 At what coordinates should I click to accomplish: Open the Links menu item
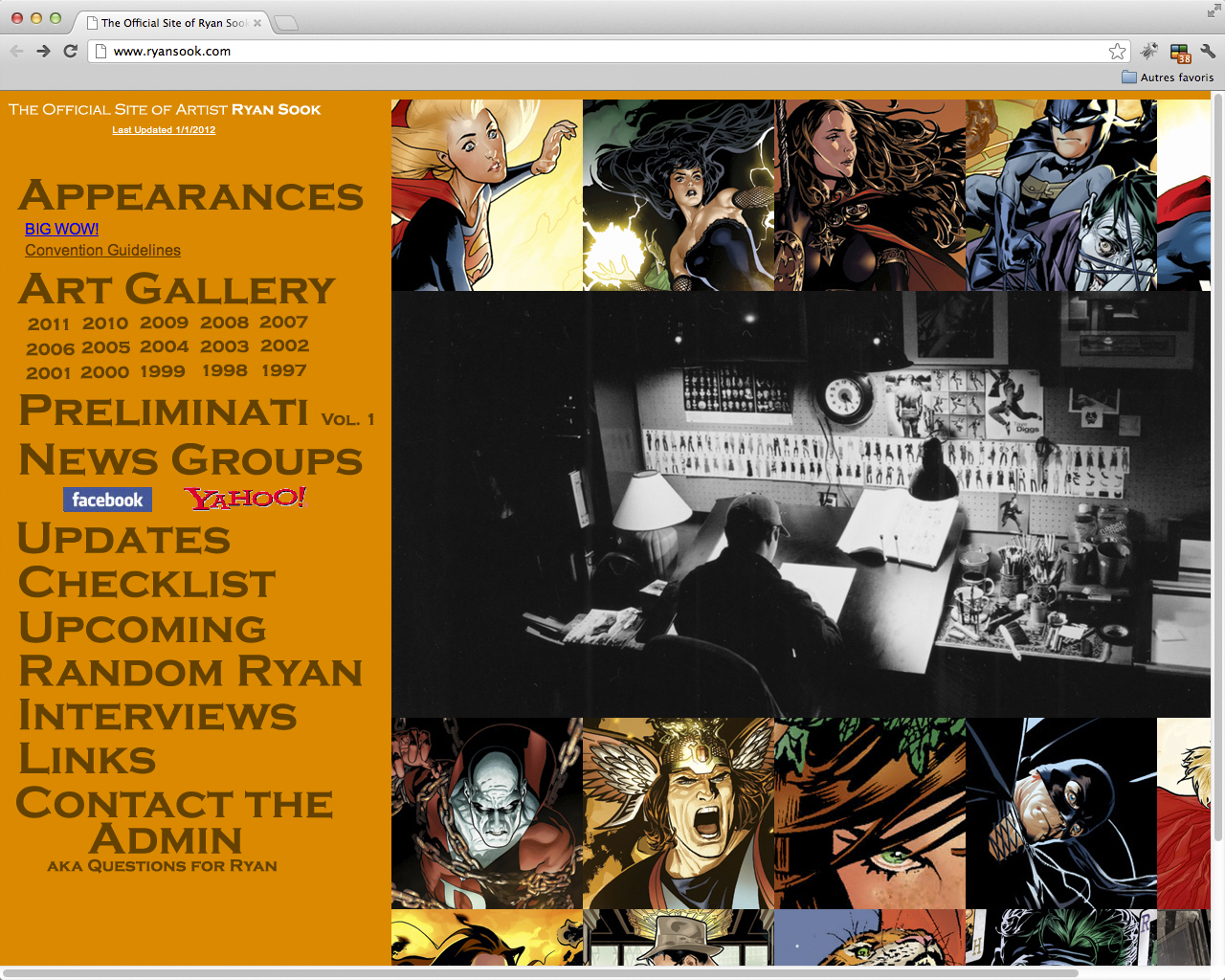[87, 760]
